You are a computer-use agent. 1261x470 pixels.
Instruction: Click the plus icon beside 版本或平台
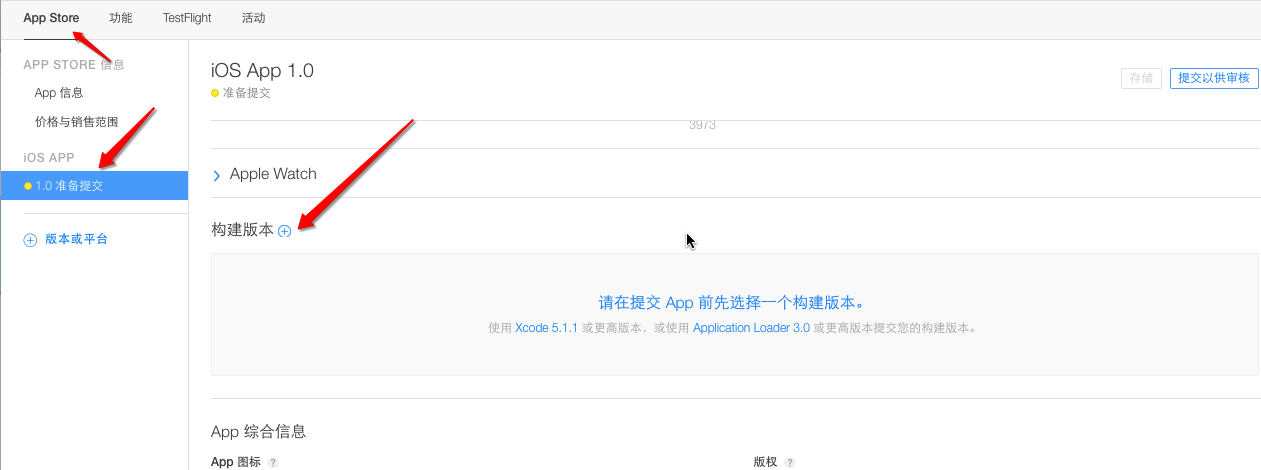(x=30, y=240)
